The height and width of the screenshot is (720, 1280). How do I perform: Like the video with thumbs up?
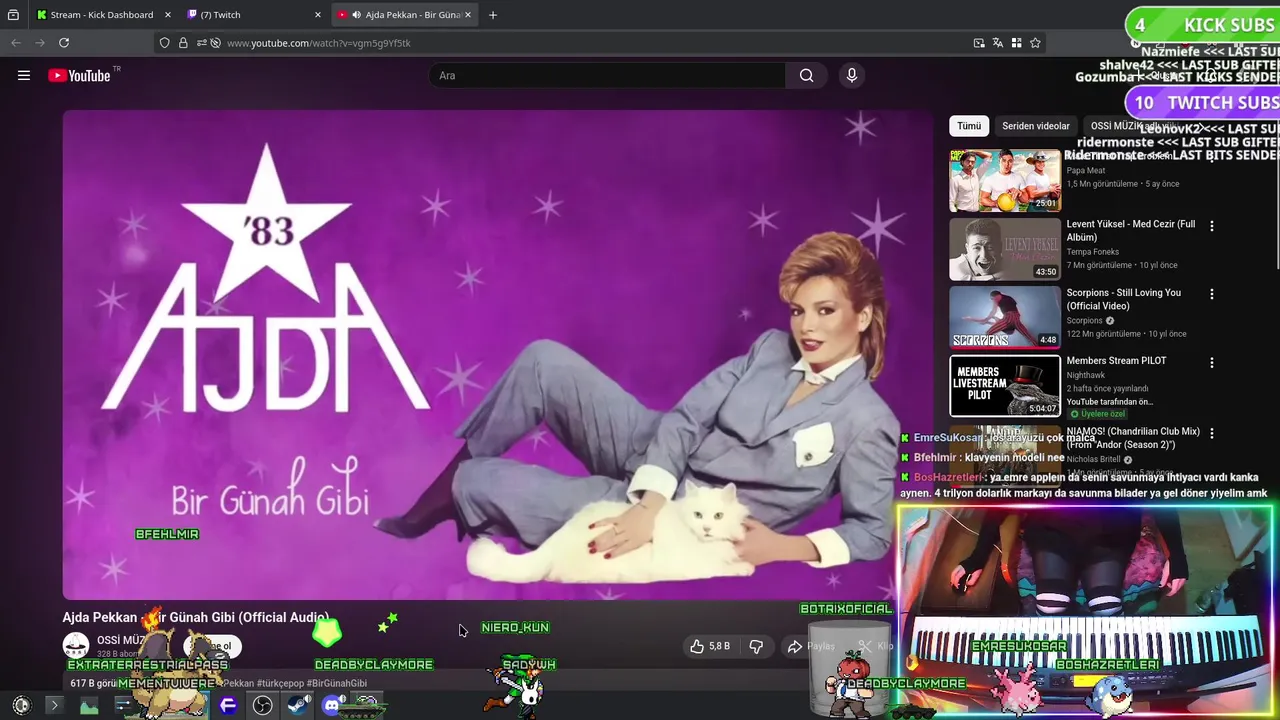709,647
